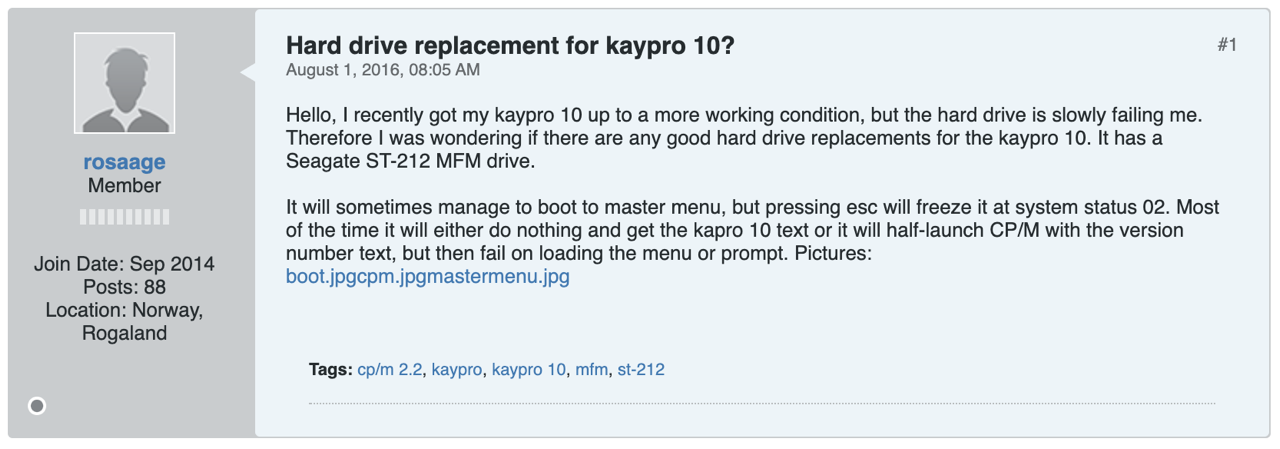Screen dimensions: 1280x449
Task: Click the post title about kaypro 10
Action: pyautogui.click(x=510, y=45)
